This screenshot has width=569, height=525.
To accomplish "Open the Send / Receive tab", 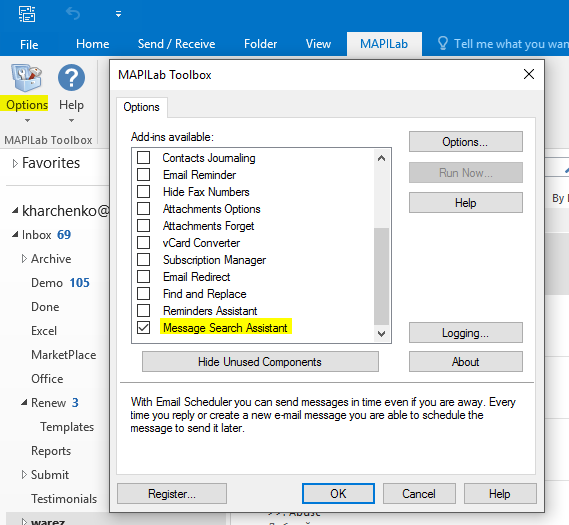I will pyautogui.click(x=176, y=44).
